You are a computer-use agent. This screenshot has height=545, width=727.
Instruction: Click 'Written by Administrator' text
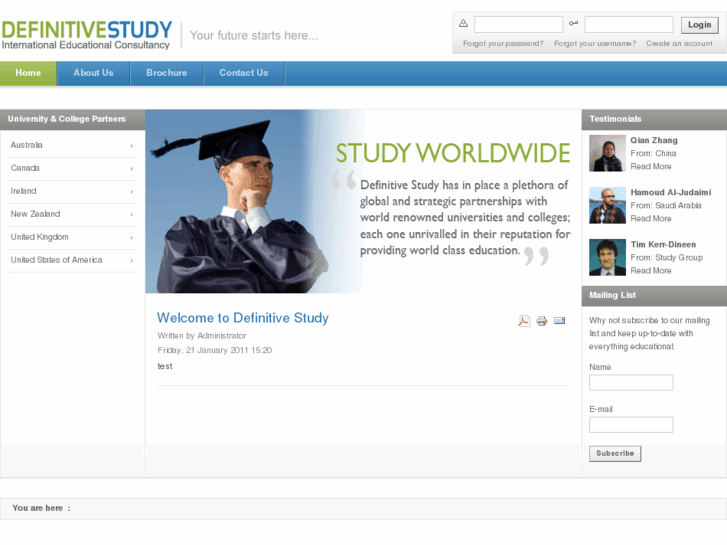tap(202, 335)
